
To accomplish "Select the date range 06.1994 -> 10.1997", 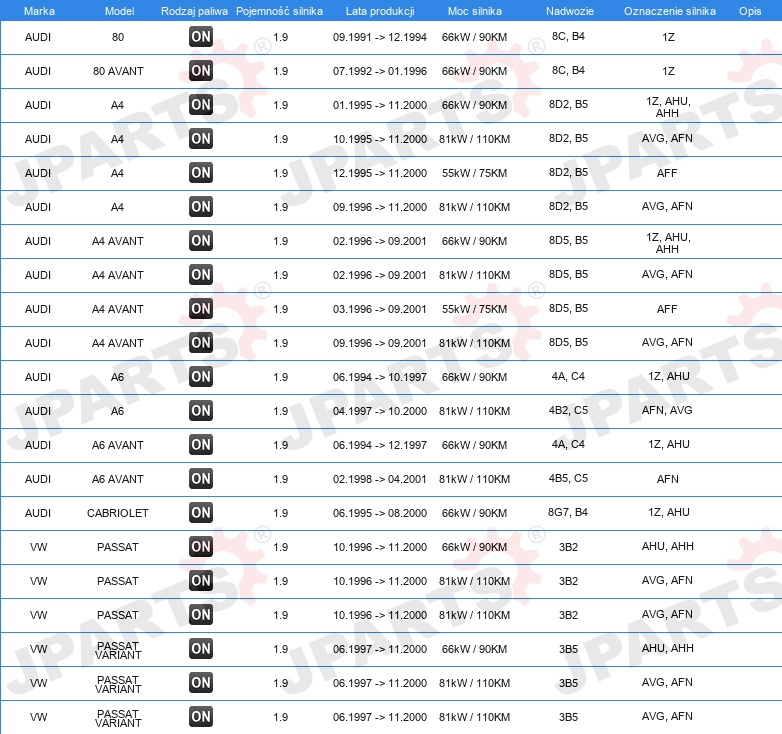I will click(x=380, y=376).
